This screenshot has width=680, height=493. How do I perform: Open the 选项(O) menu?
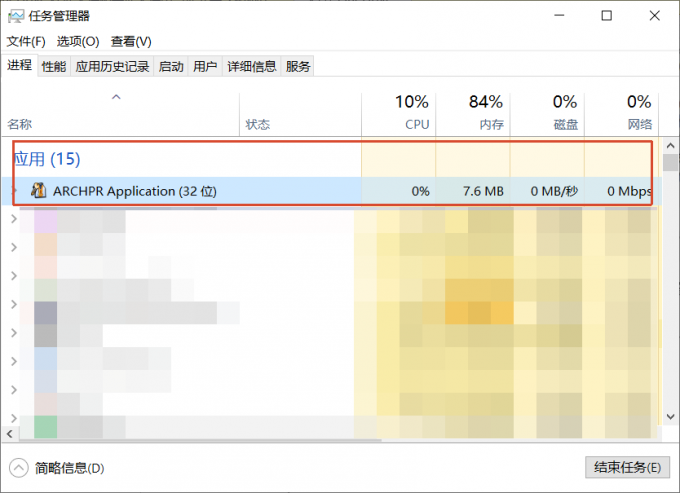(x=78, y=42)
